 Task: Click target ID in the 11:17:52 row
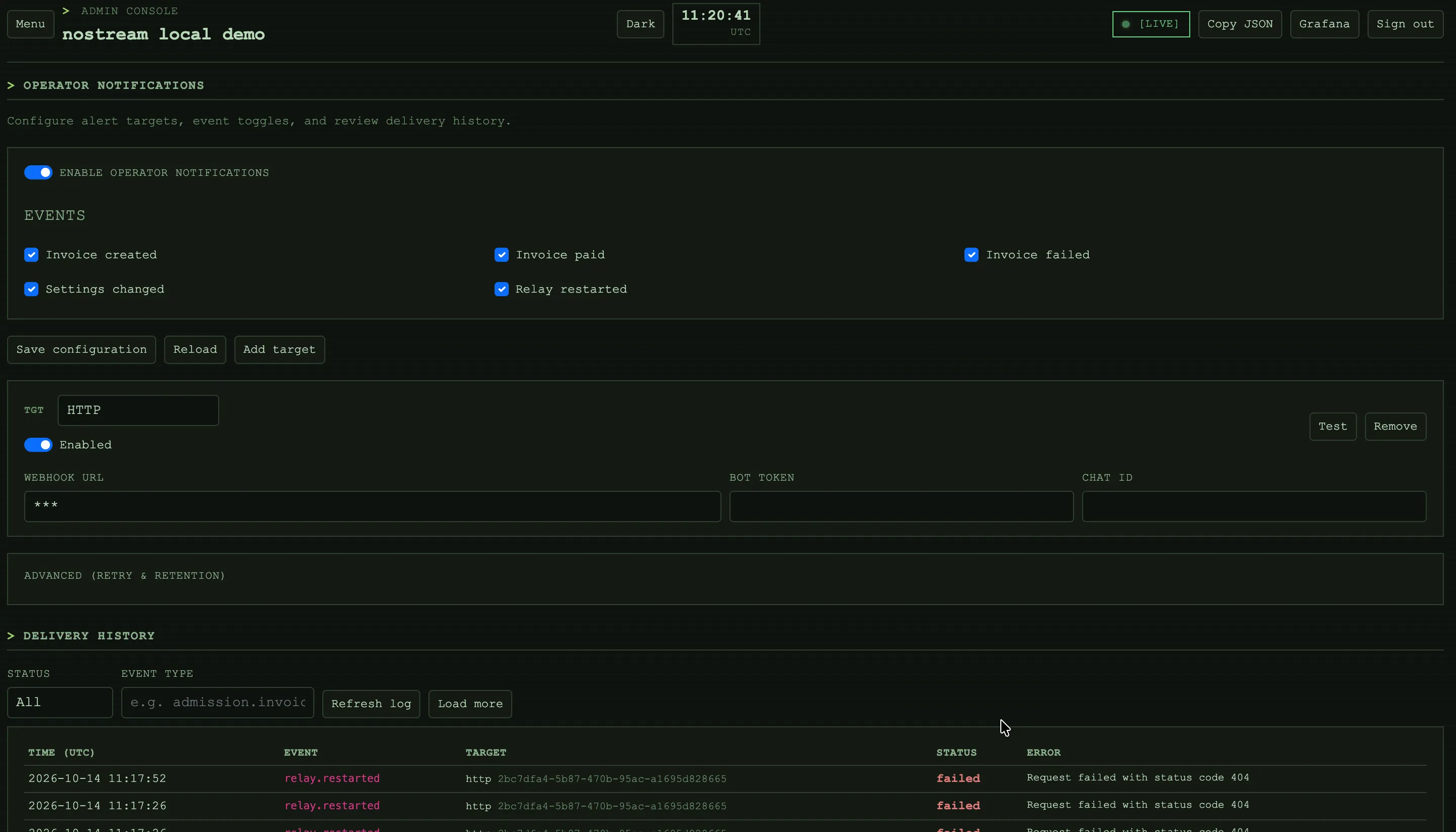pyautogui.click(x=612, y=779)
